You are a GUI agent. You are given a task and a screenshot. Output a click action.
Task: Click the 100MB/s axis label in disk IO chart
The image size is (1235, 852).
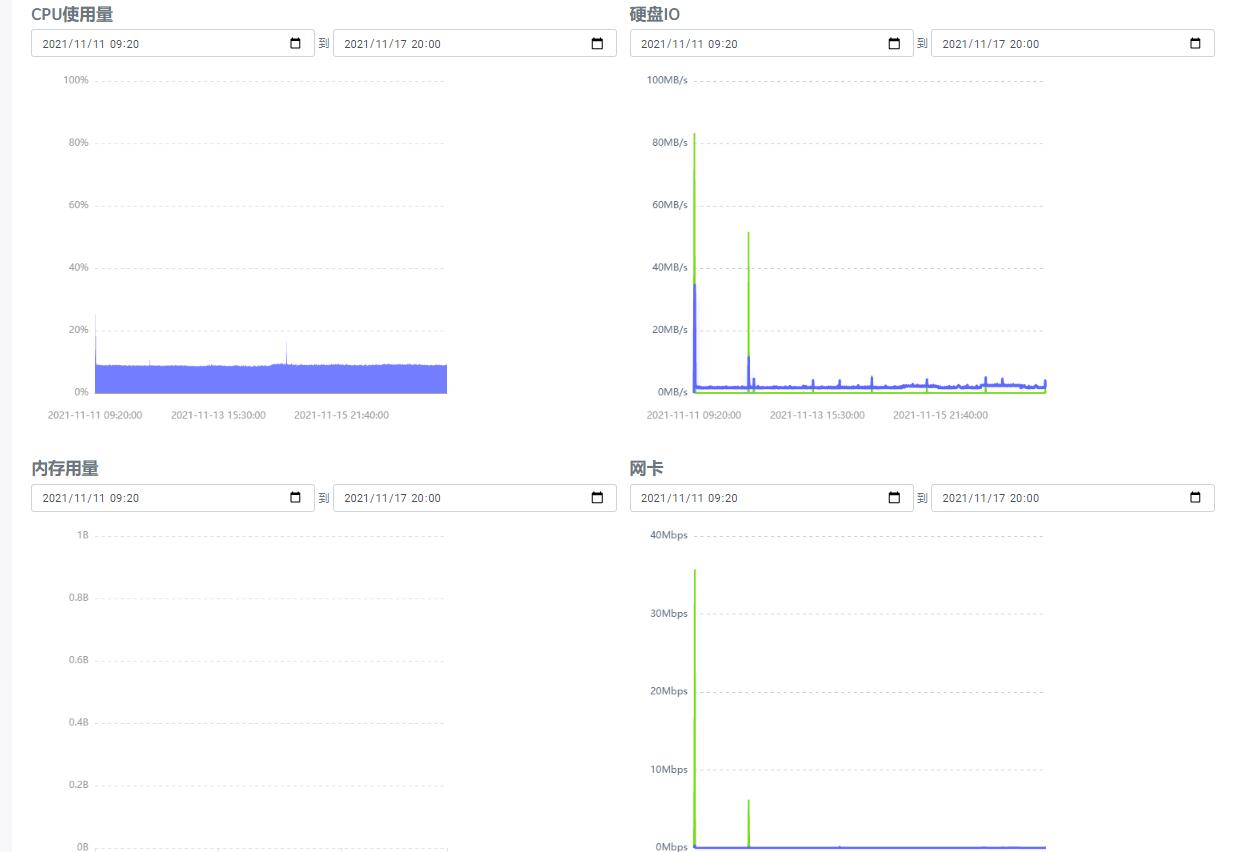tap(666, 80)
